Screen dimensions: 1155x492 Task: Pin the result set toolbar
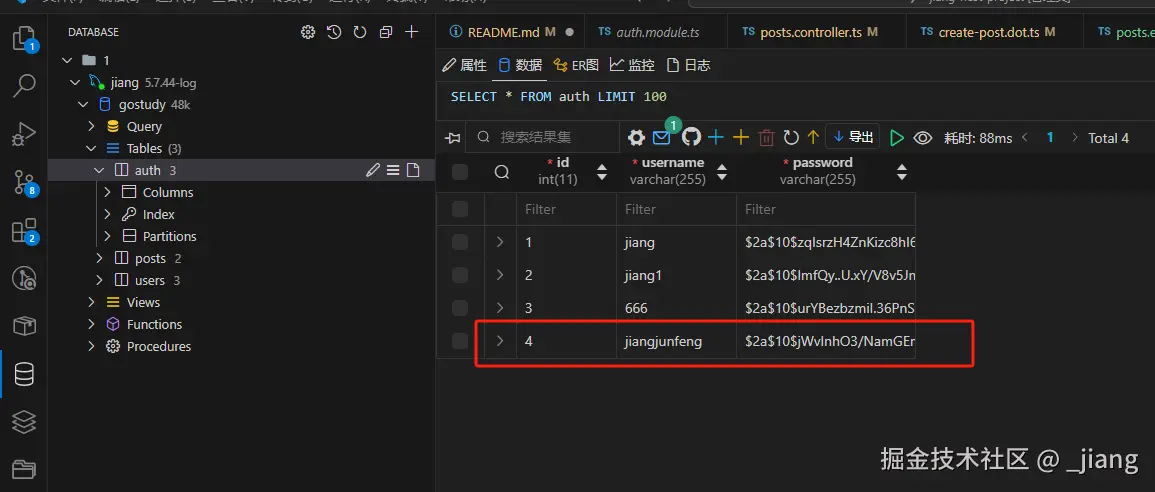click(x=453, y=138)
